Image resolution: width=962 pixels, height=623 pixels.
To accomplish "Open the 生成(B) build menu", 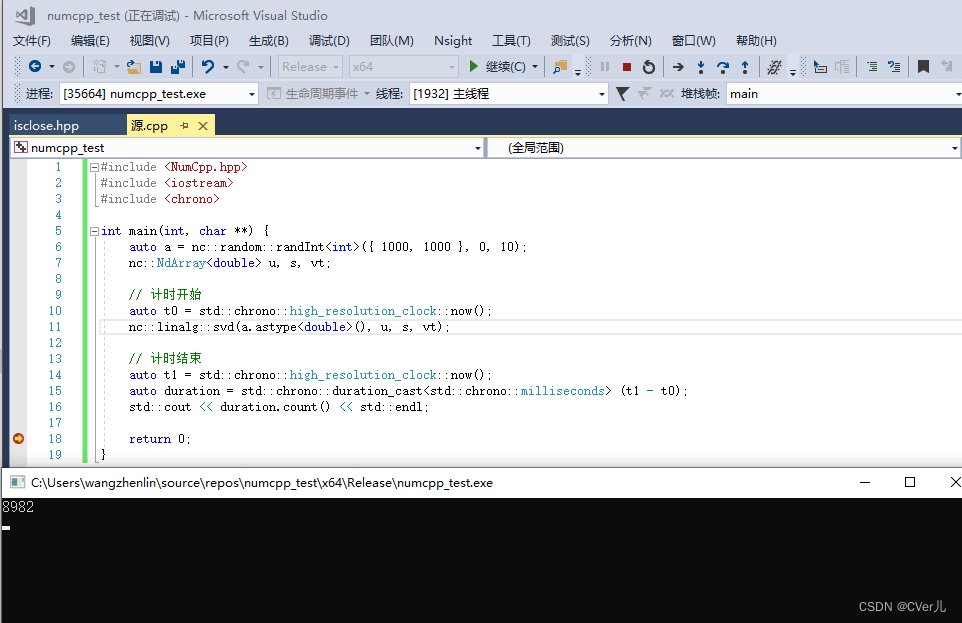I will (x=269, y=41).
